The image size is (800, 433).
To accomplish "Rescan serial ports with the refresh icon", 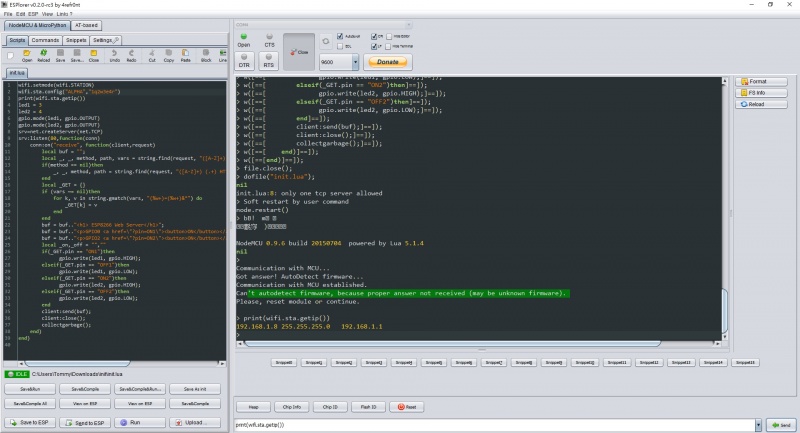I will coord(326,41).
